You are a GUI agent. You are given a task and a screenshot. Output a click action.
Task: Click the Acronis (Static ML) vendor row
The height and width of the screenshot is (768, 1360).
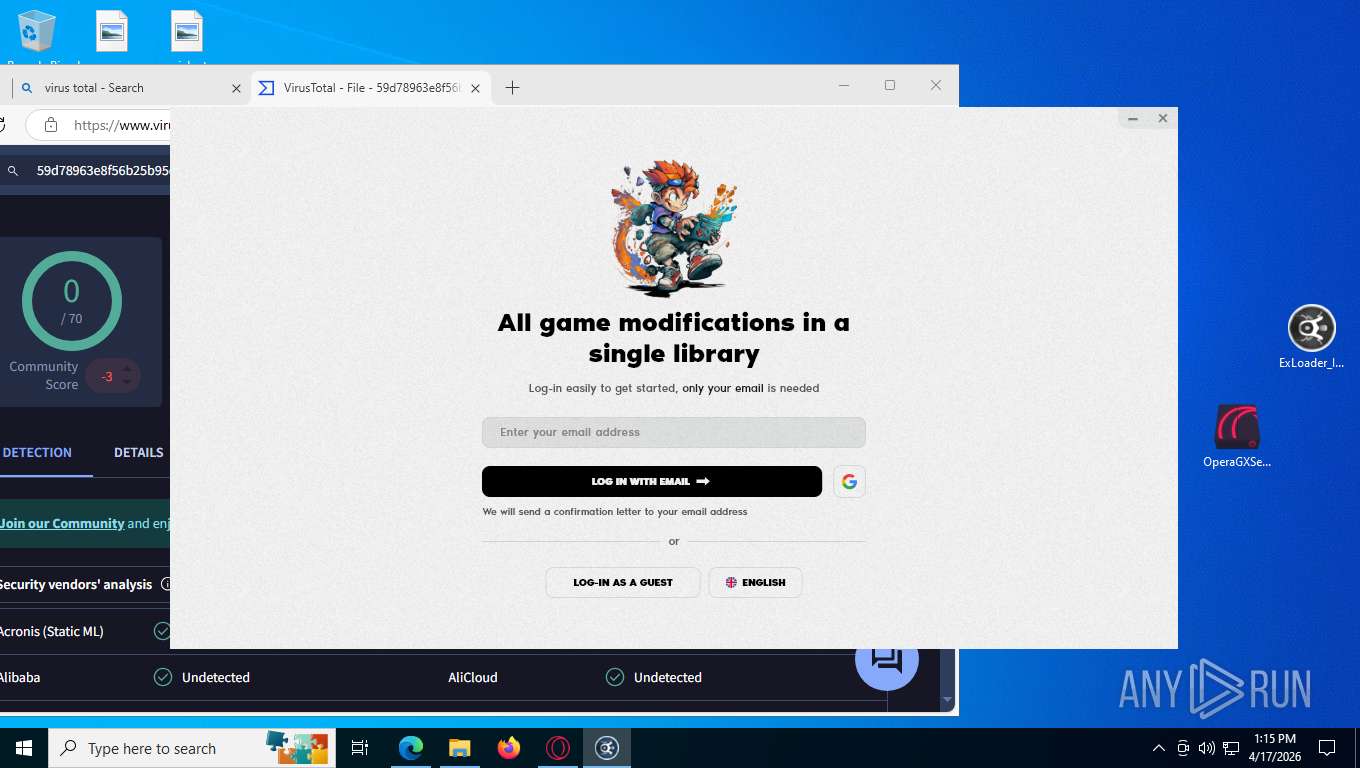pos(85,632)
